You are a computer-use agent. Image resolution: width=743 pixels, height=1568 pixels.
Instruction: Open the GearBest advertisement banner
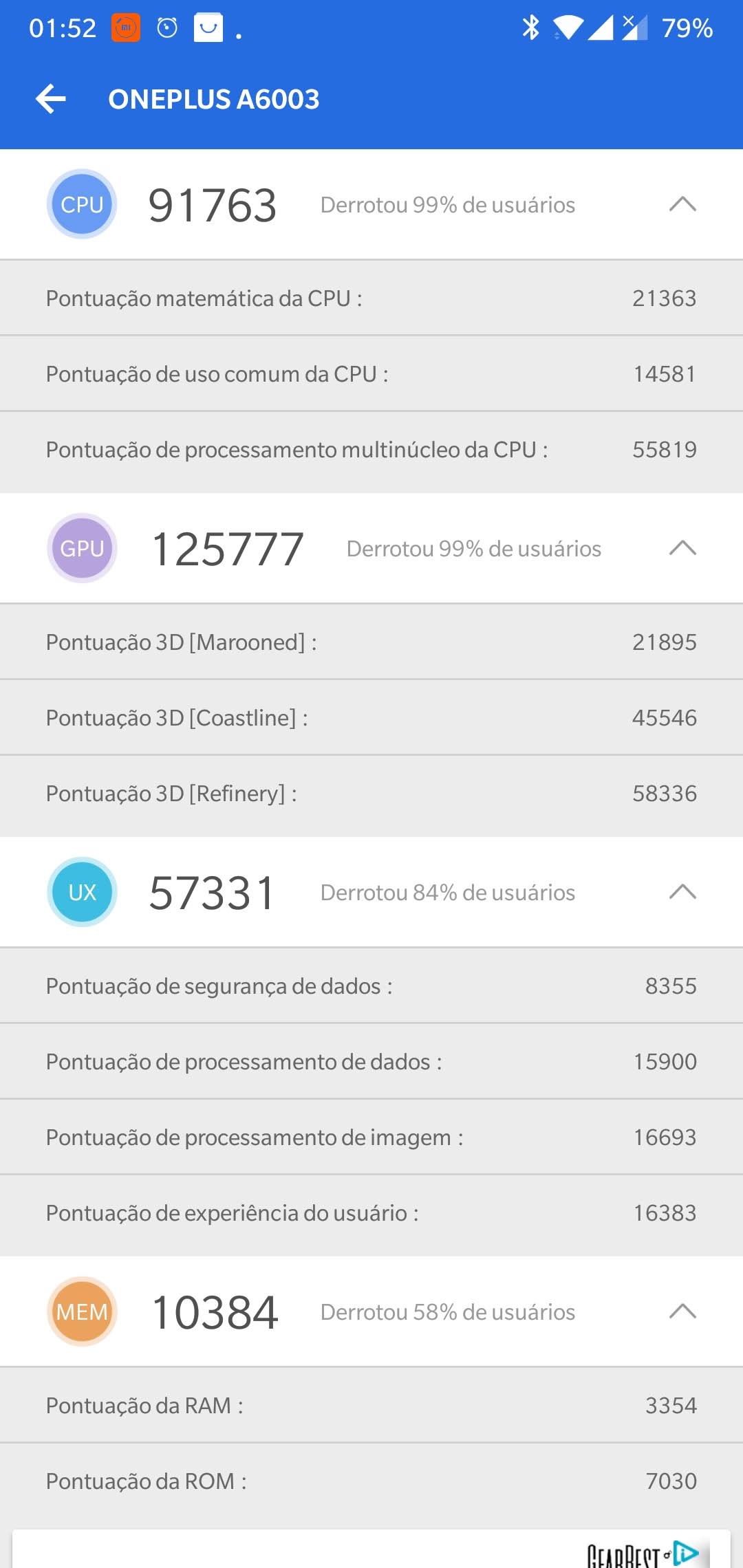pyautogui.click(x=371, y=1551)
